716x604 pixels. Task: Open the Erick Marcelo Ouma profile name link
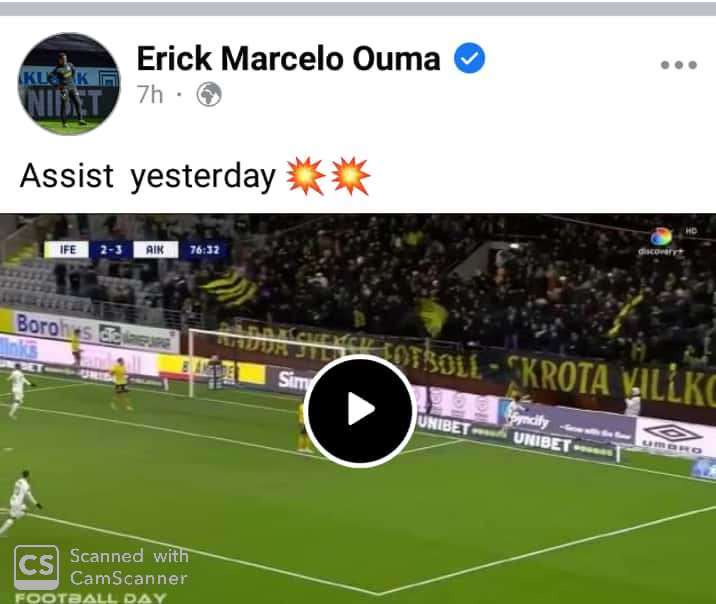(289, 59)
